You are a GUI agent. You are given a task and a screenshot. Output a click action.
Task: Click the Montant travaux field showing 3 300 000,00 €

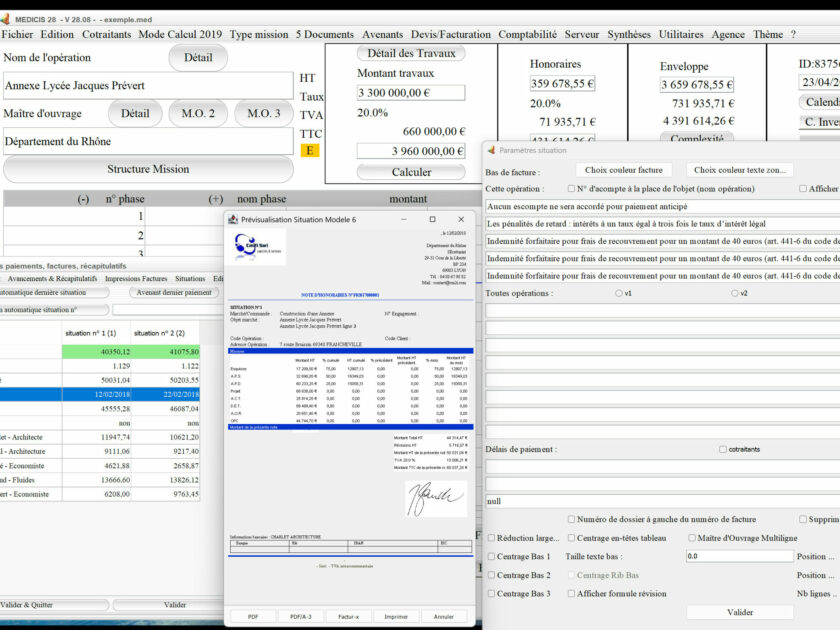411,93
